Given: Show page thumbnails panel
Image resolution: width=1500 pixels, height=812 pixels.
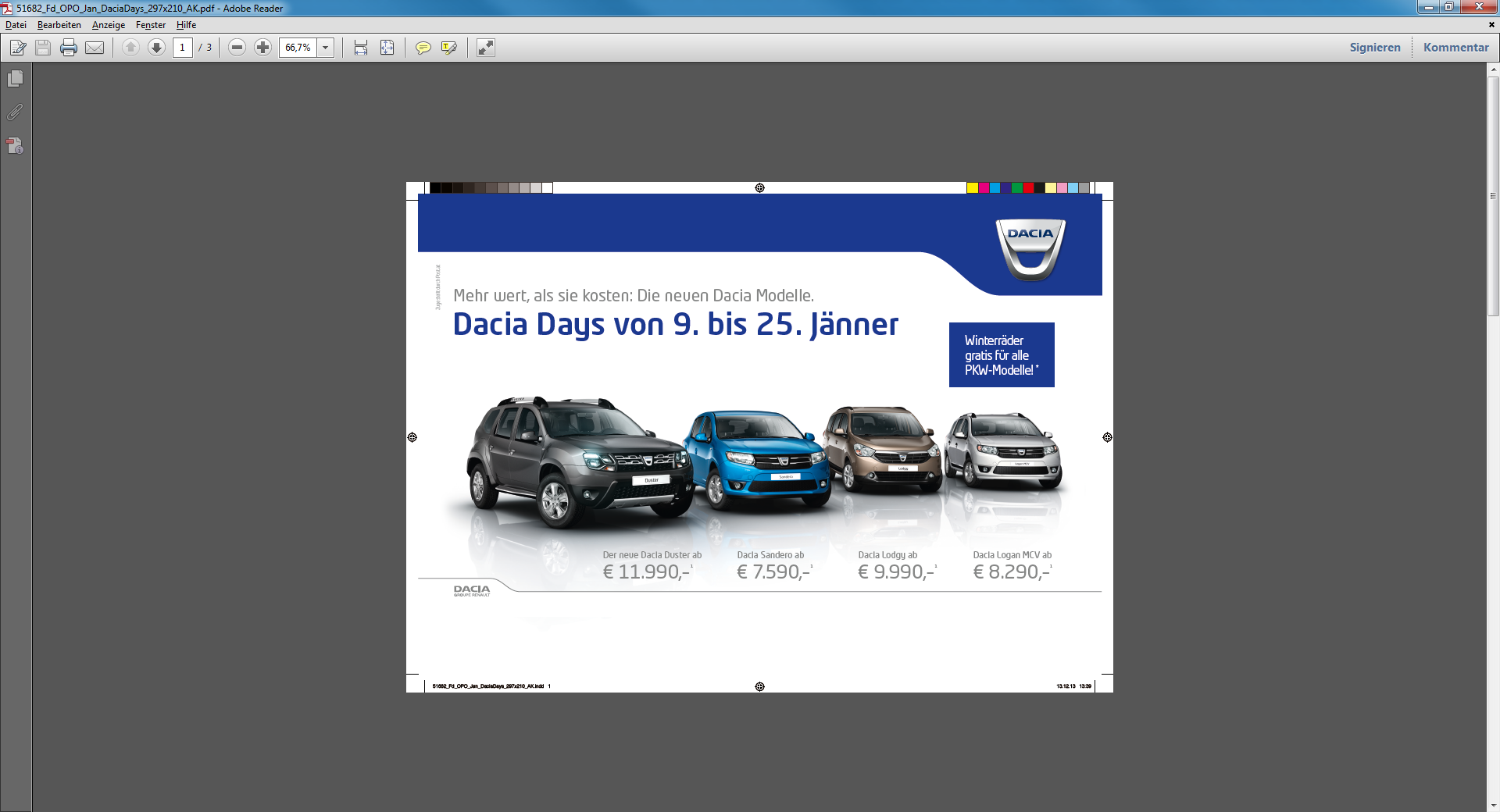Looking at the screenshot, I should tap(15, 79).
